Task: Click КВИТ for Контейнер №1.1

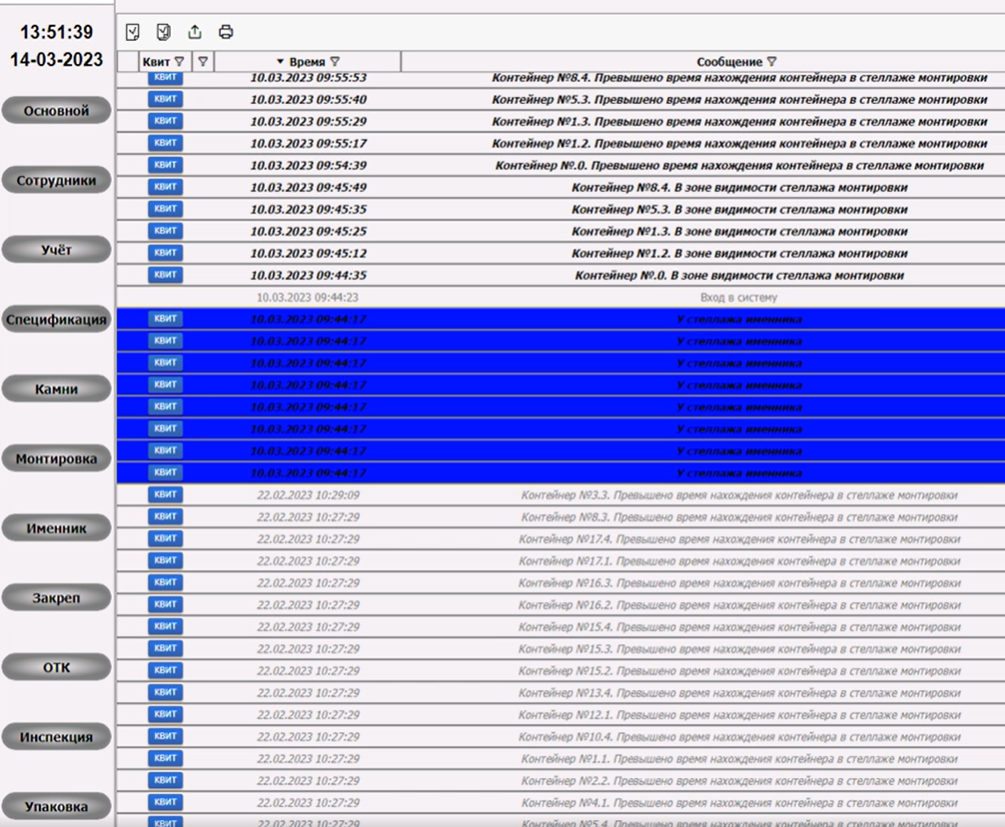Action: (x=165, y=758)
